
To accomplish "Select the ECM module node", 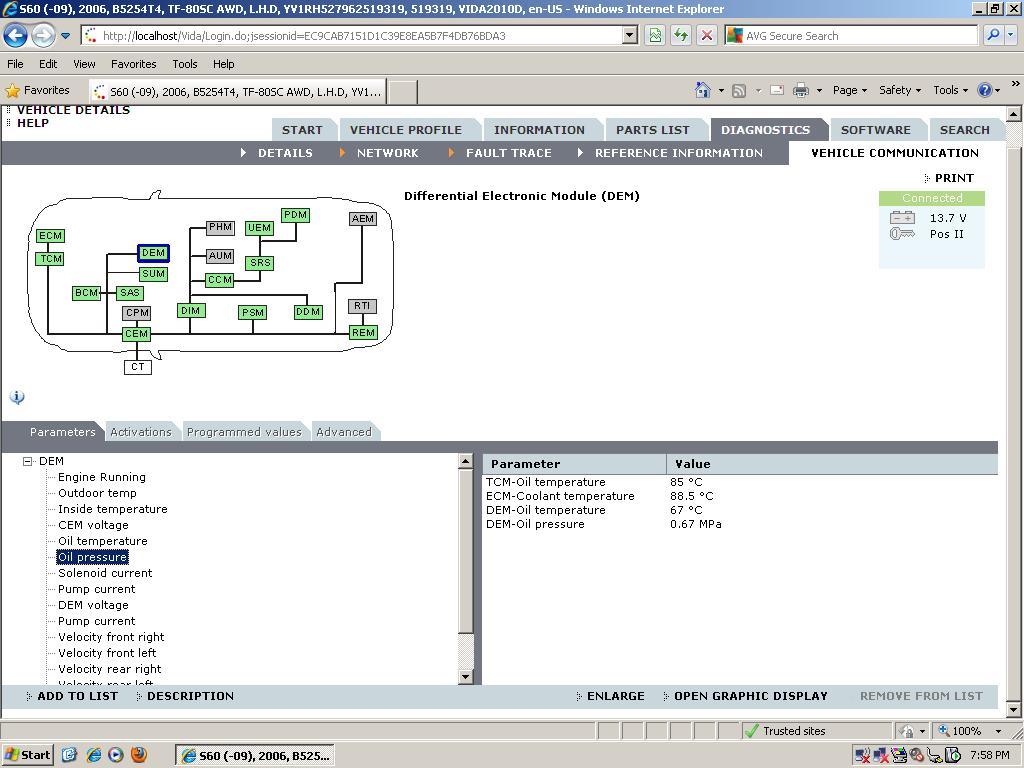I will (x=50, y=236).
